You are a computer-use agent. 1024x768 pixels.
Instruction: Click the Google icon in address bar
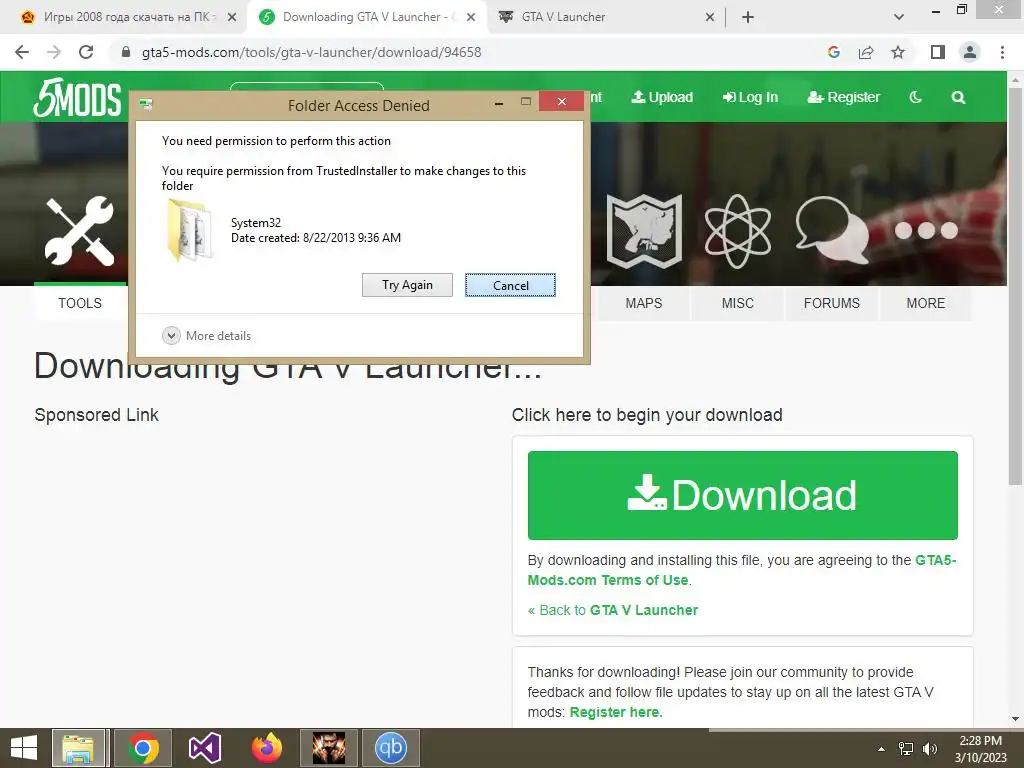coord(833,52)
